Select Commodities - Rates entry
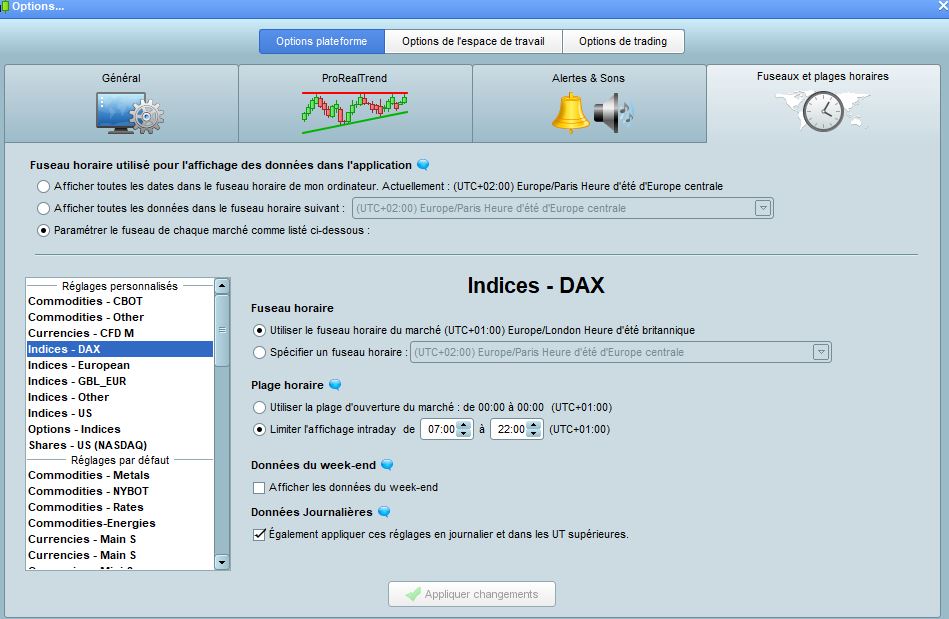This screenshot has height=619, width=949. coord(120,508)
